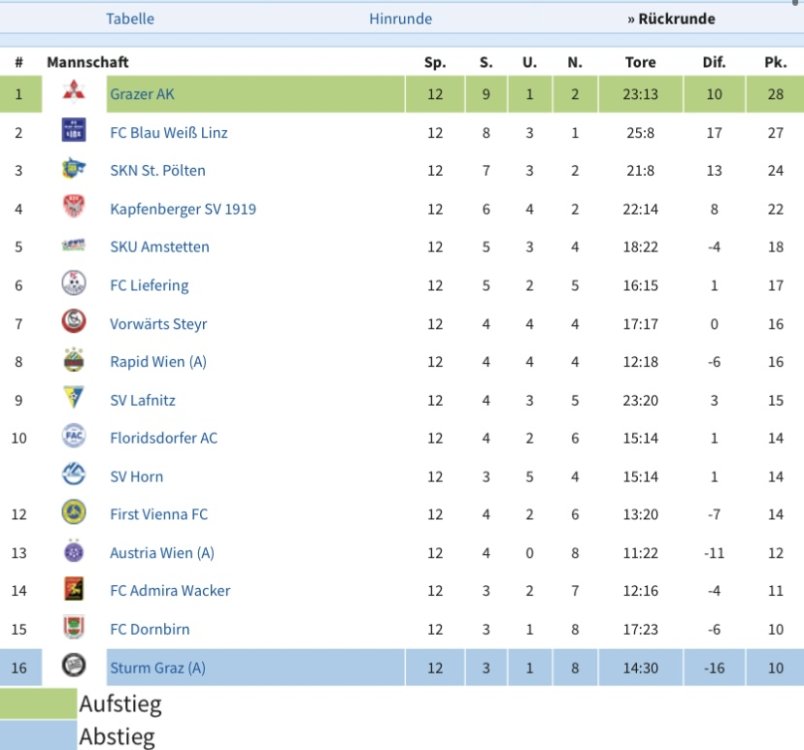Click the Sturm Graz (A) crest
This screenshot has height=750, width=804.
click(73, 667)
